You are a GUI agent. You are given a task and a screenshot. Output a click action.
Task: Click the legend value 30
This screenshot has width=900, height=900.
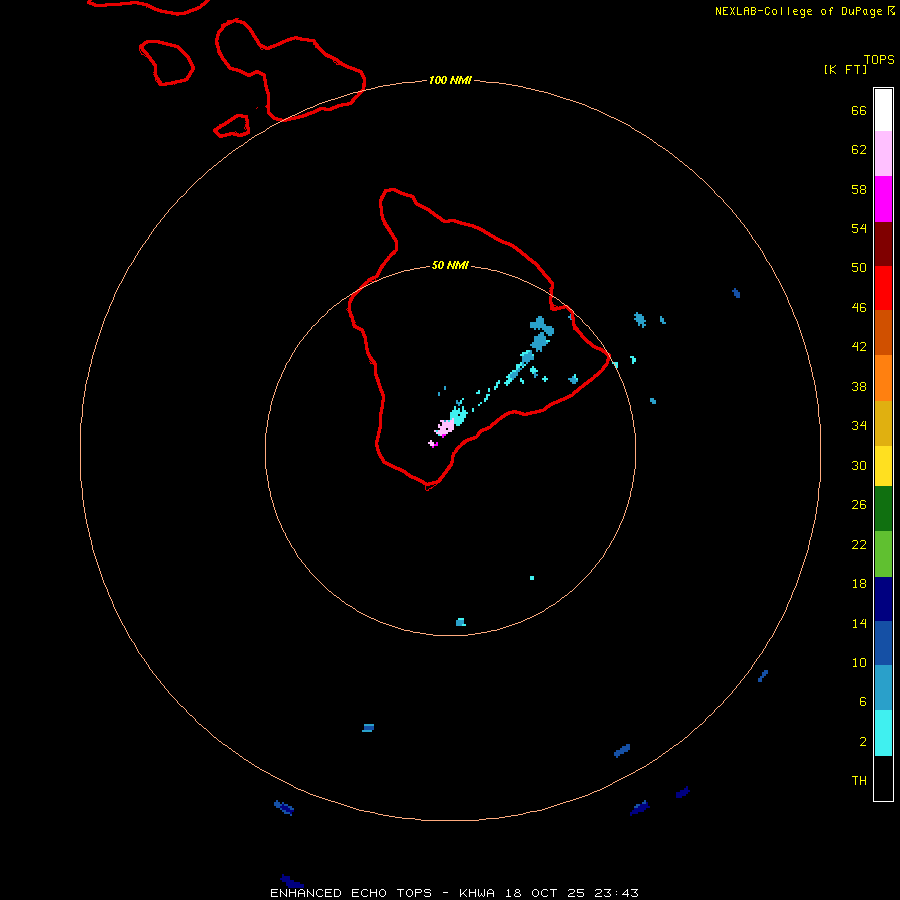pyautogui.click(x=859, y=465)
